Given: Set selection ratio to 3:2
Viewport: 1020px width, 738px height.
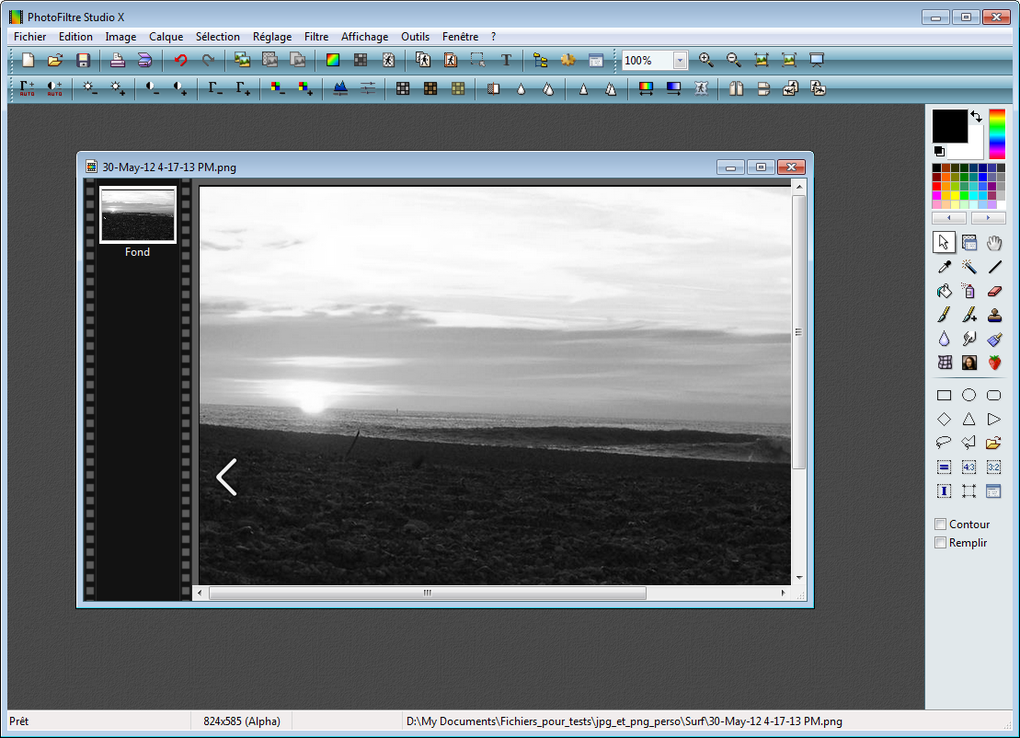Looking at the screenshot, I should tap(994, 467).
